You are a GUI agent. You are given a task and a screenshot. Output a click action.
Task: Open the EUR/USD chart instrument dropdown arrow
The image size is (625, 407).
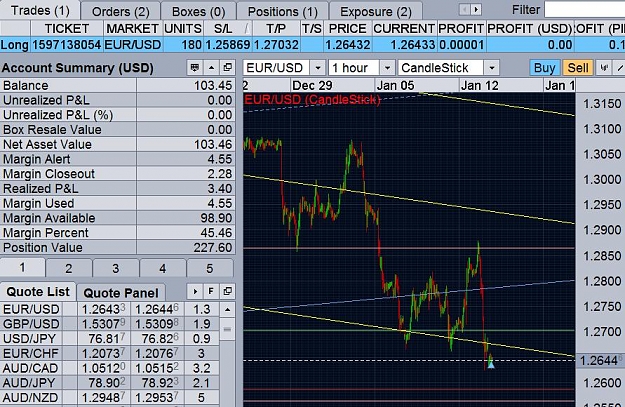tap(318, 68)
